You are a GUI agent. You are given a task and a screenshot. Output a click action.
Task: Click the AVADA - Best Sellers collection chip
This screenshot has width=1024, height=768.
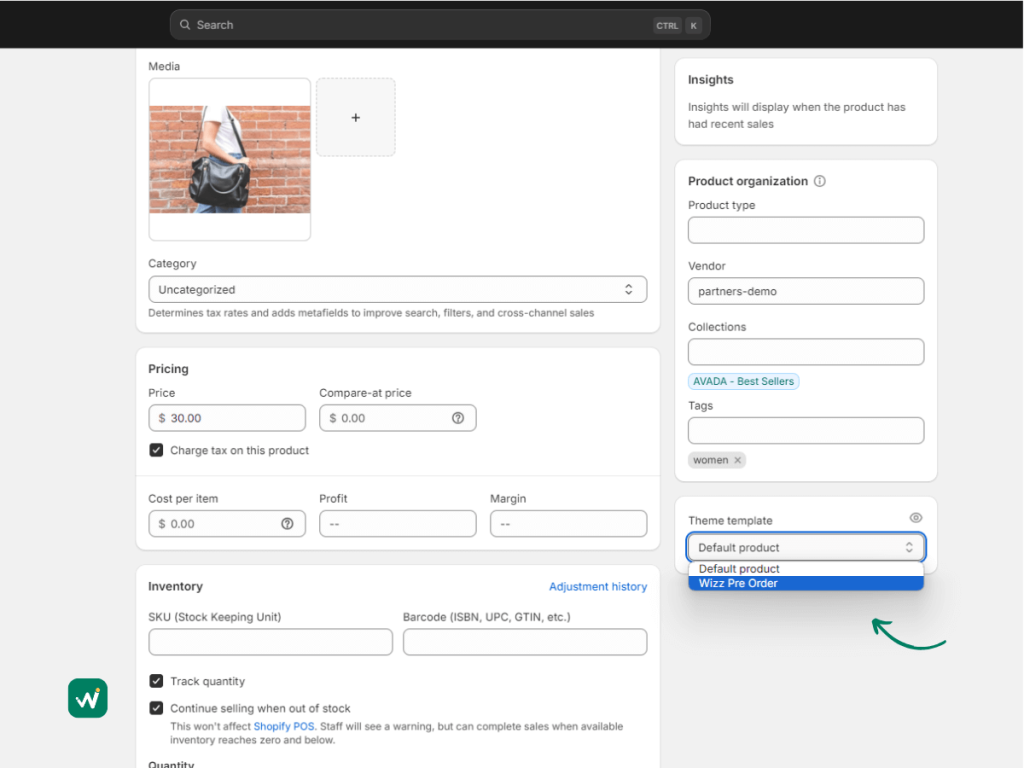tap(743, 381)
